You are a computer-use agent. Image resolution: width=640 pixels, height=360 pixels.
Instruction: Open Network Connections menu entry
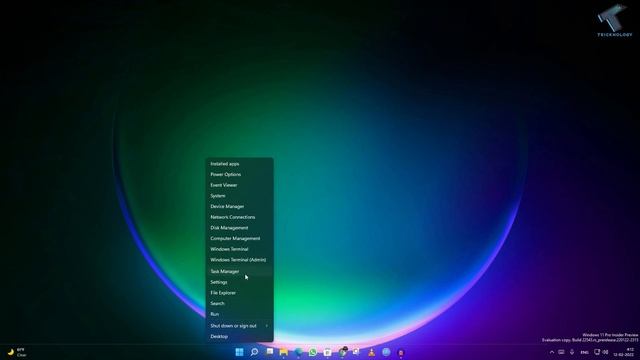[x=239, y=217]
